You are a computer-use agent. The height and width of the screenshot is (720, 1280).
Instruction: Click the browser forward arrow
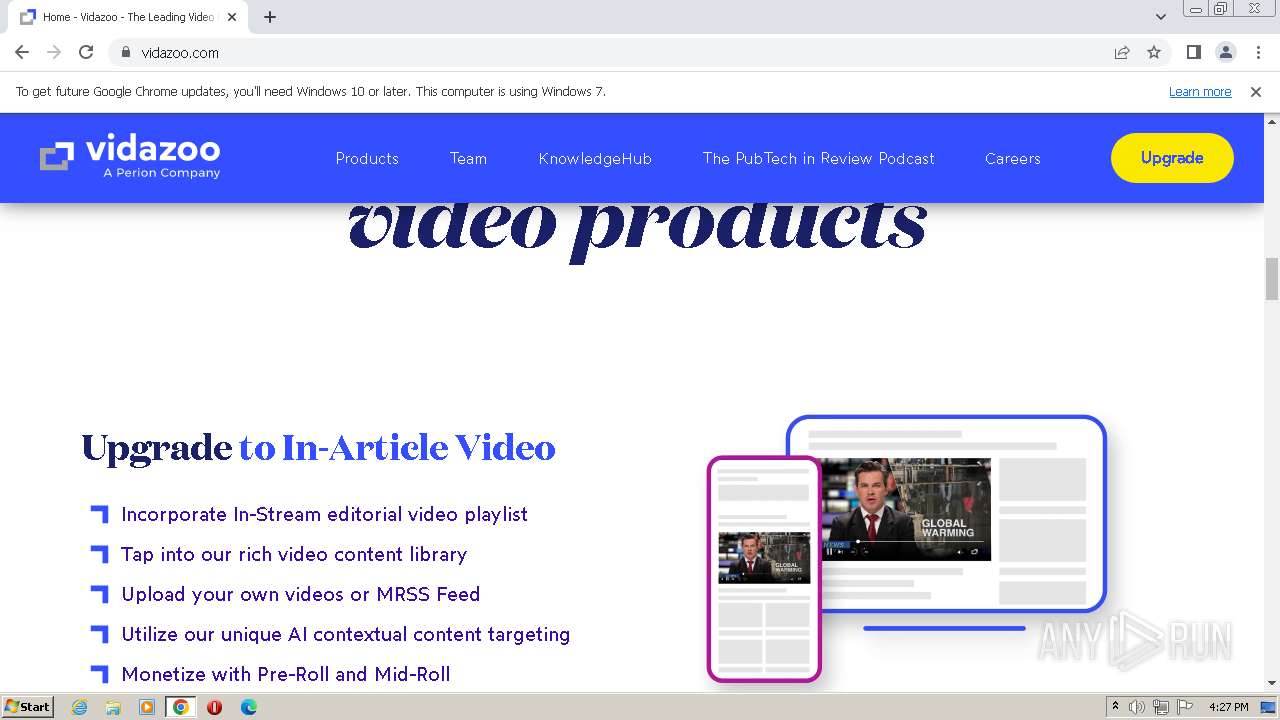(54, 52)
